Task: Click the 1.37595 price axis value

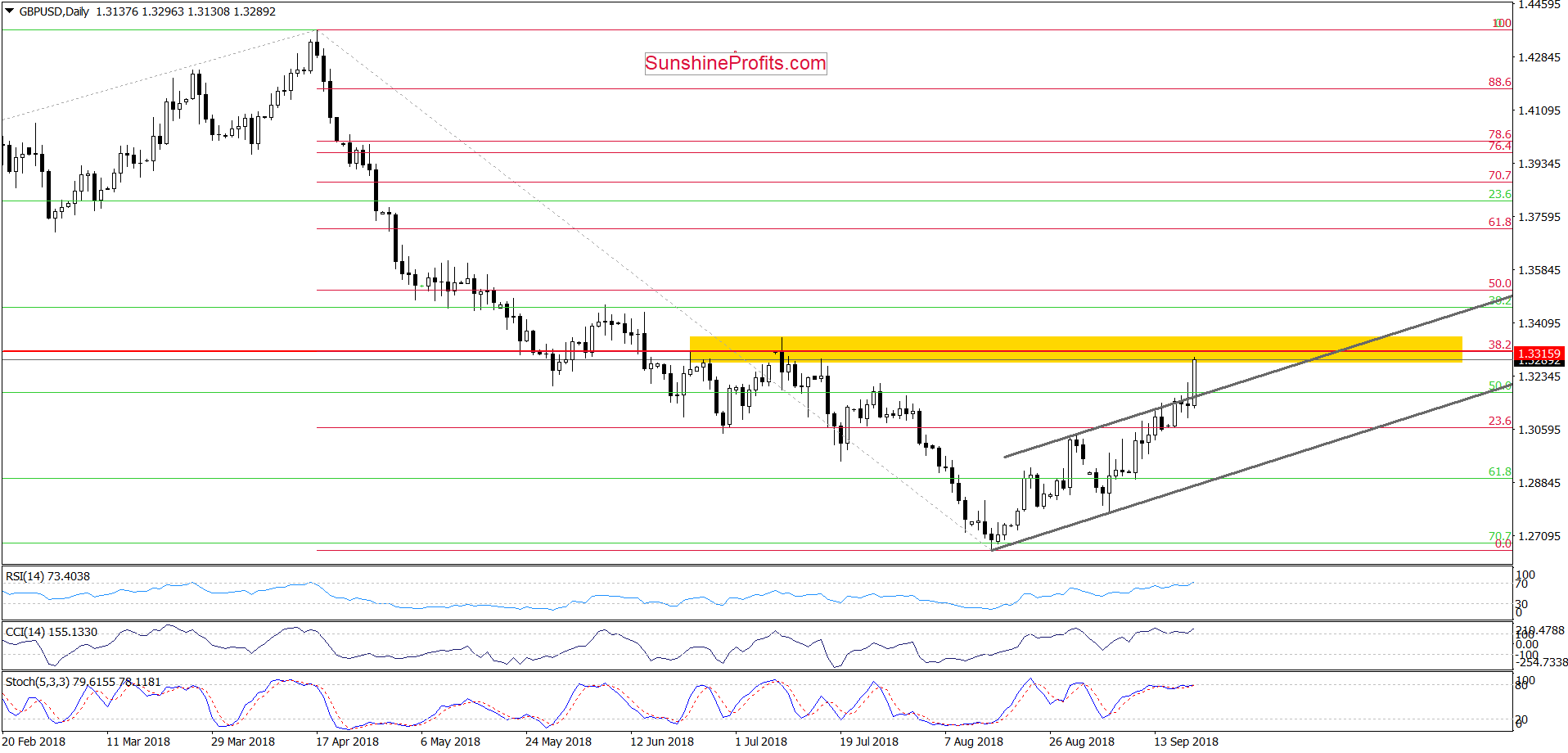Action: pos(1539,217)
